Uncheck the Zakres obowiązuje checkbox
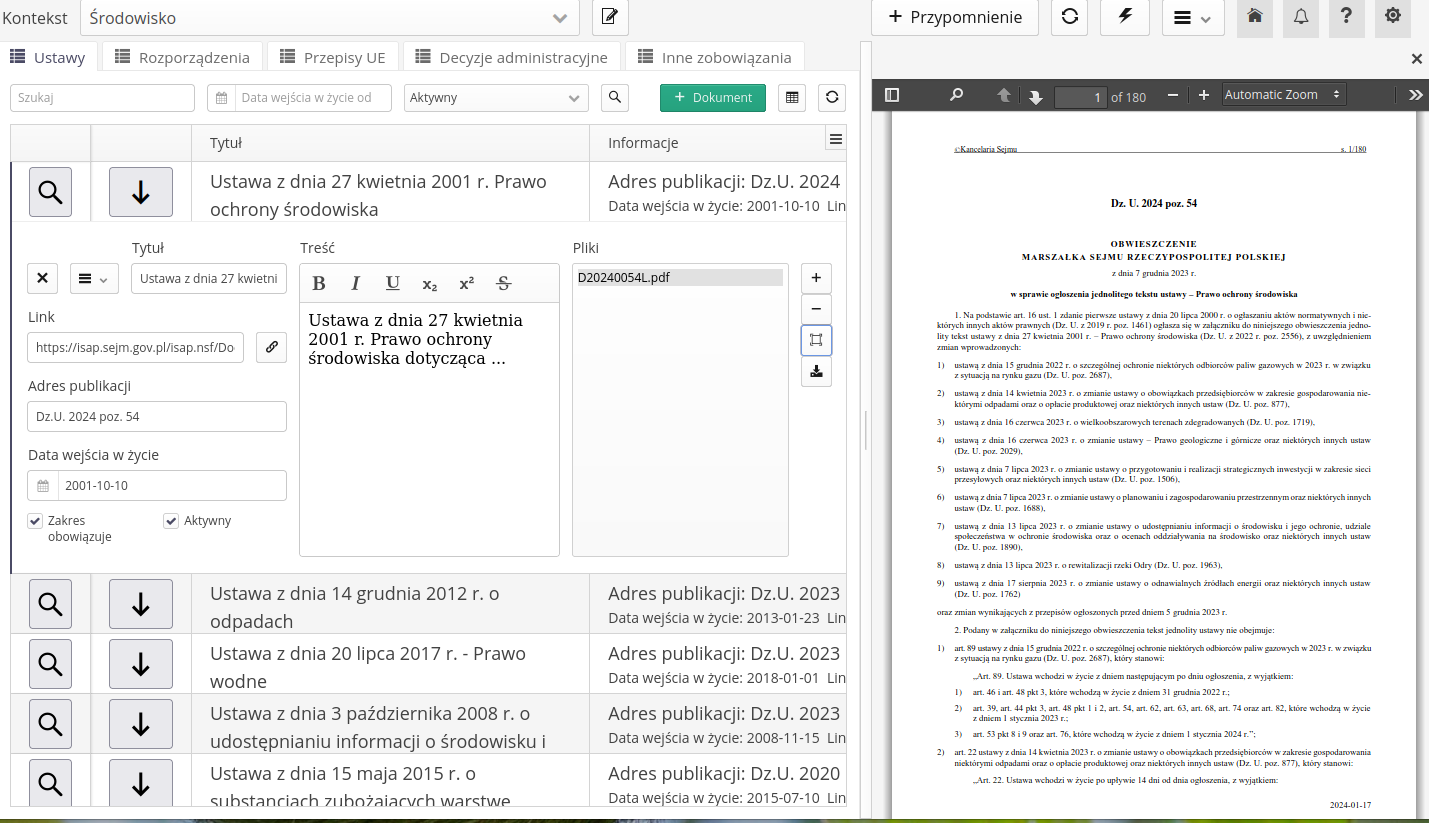 (x=36, y=521)
